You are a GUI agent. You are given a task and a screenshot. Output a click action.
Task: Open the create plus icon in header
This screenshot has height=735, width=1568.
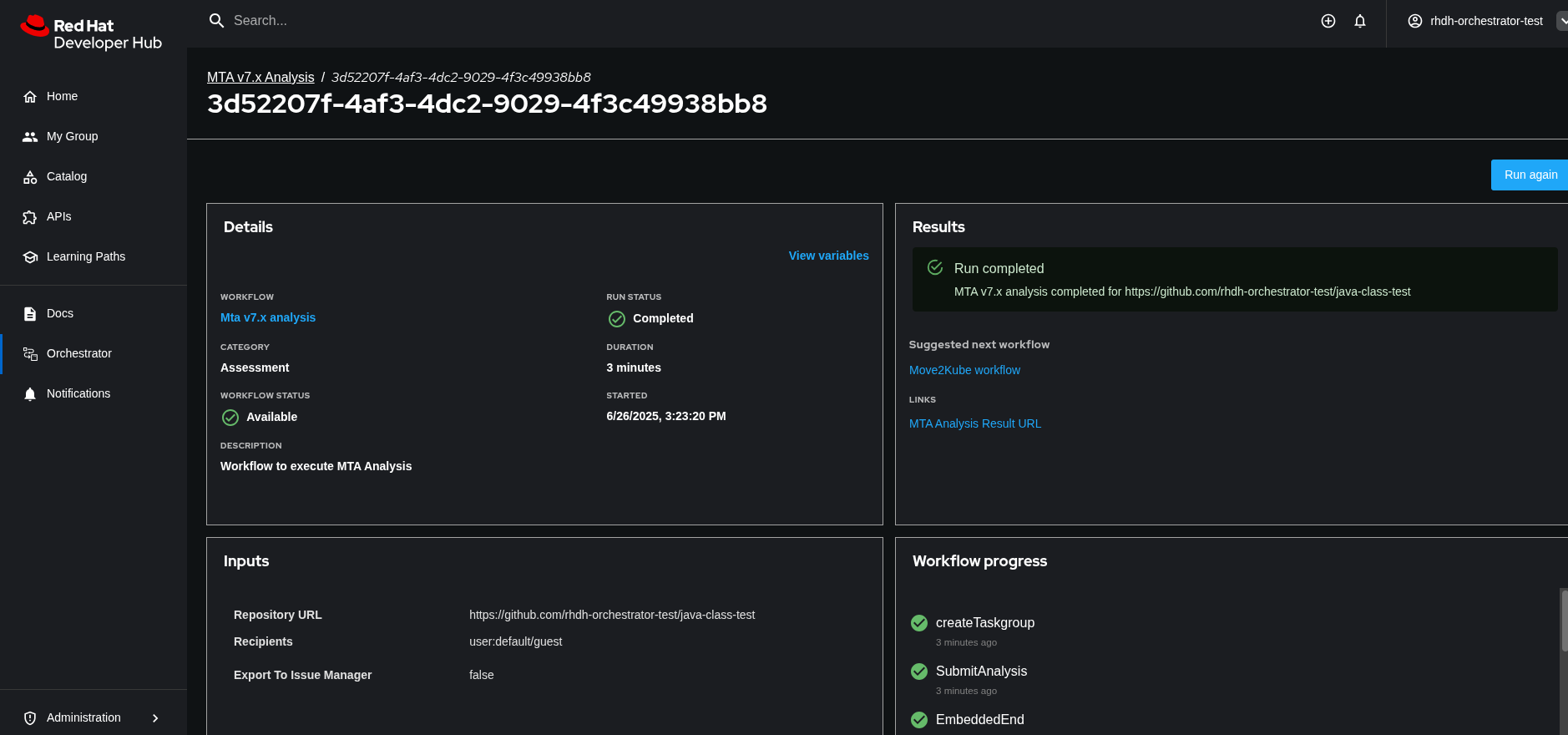click(x=1328, y=21)
